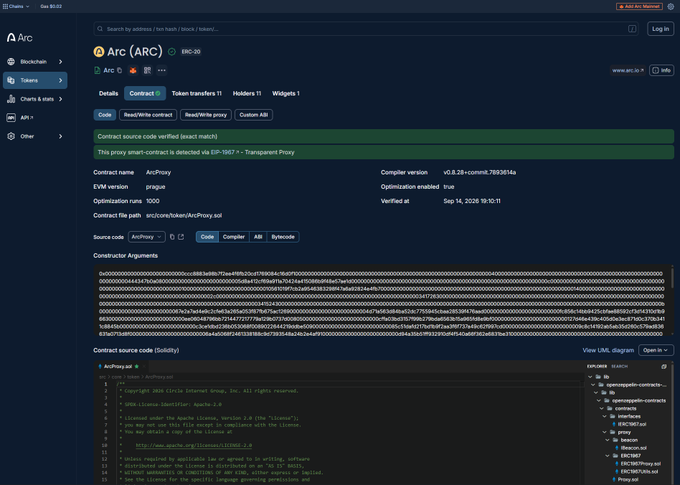The image size is (680, 485).
Task: Click the Arc token coin icon
Action: pos(99,52)
